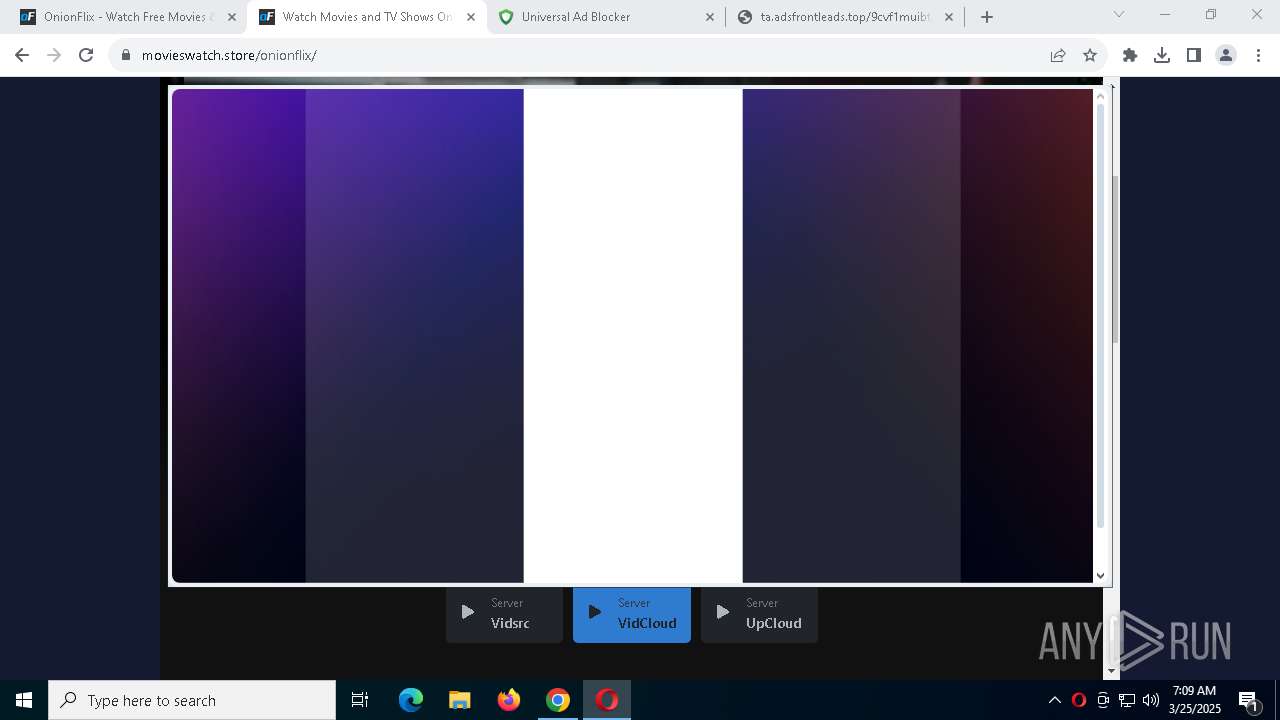Viewport: 1280px width, 720px height.
Task: Click the Type here to search box
Action: (192, 700)
